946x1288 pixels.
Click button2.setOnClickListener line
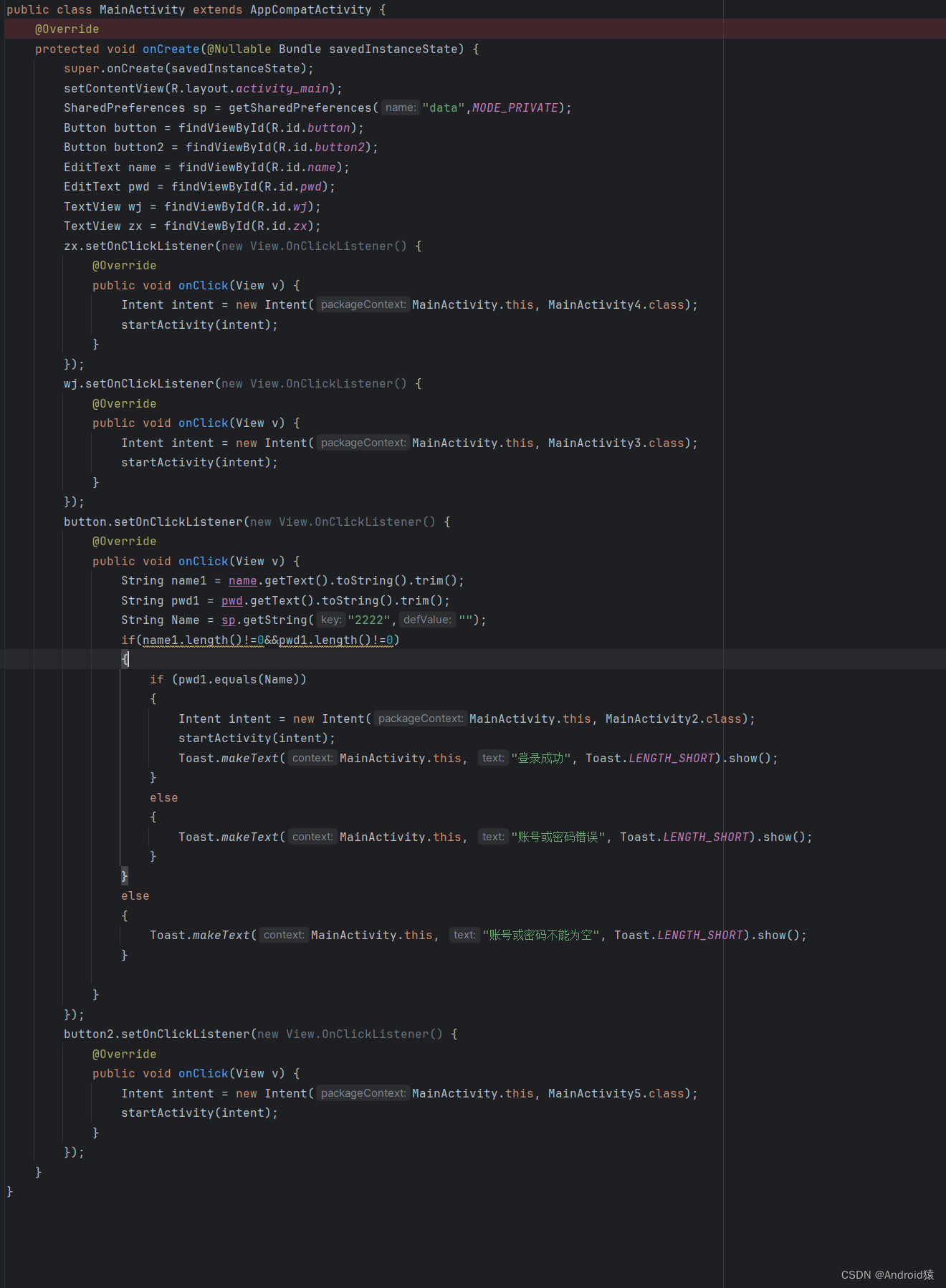tap(260, 1034)
